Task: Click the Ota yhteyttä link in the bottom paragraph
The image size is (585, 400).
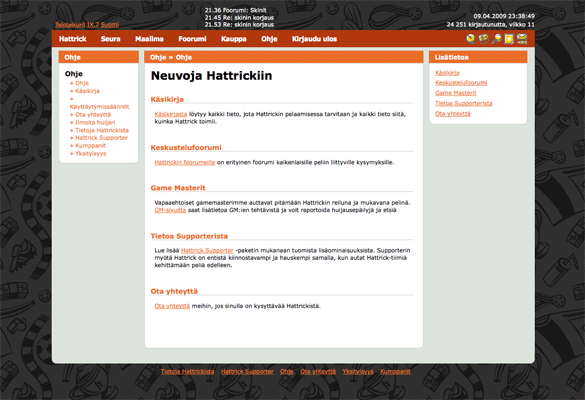Action: pyautogui.click(x=172, y=306)
